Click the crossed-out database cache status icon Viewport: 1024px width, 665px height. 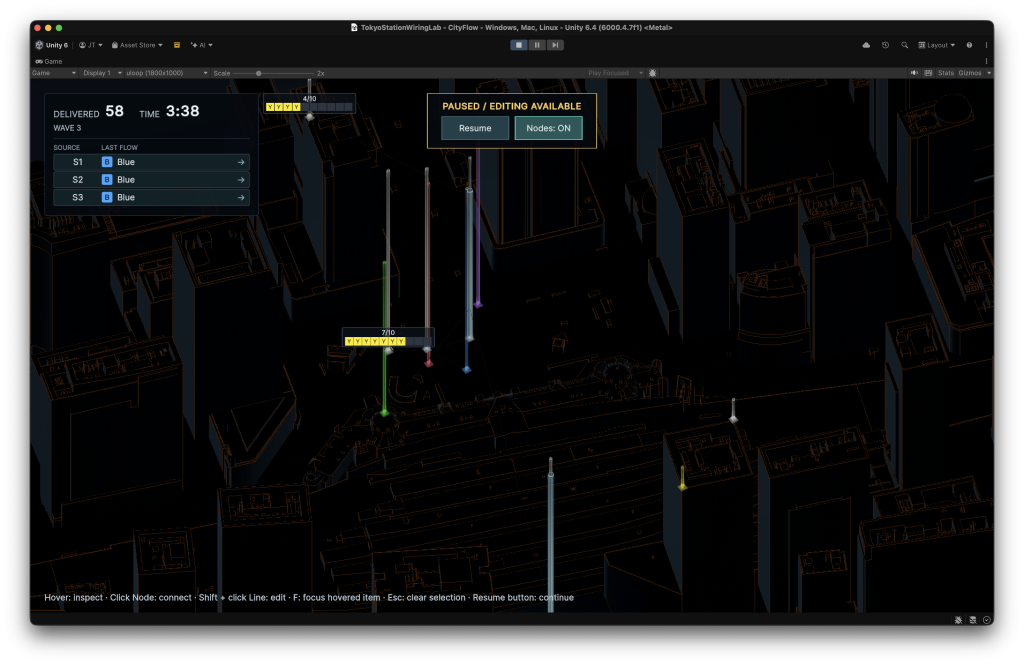tap(972, 620)
